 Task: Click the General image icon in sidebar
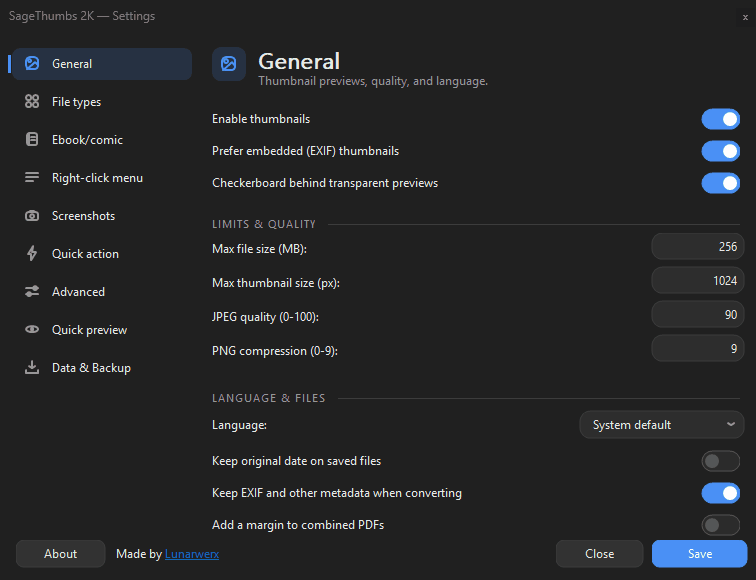pos(32,64)
